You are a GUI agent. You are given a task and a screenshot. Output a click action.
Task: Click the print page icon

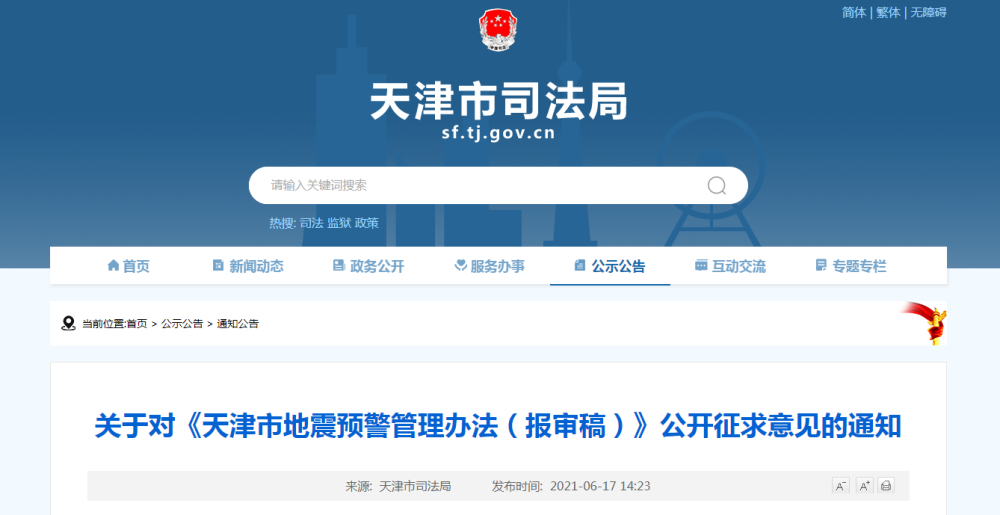point(886,486)
